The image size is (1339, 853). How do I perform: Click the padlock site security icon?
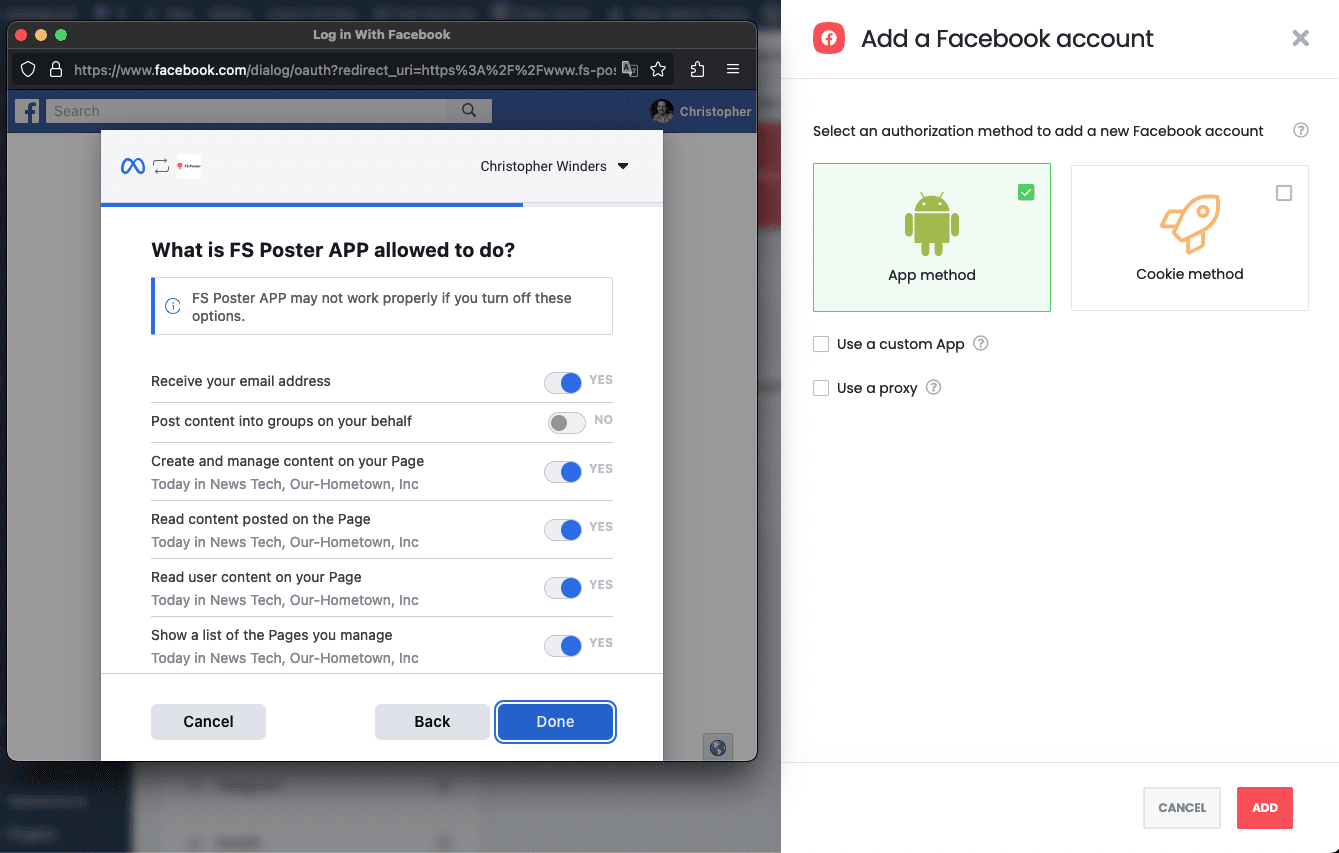pyautogui.click(x=56, y=70)
